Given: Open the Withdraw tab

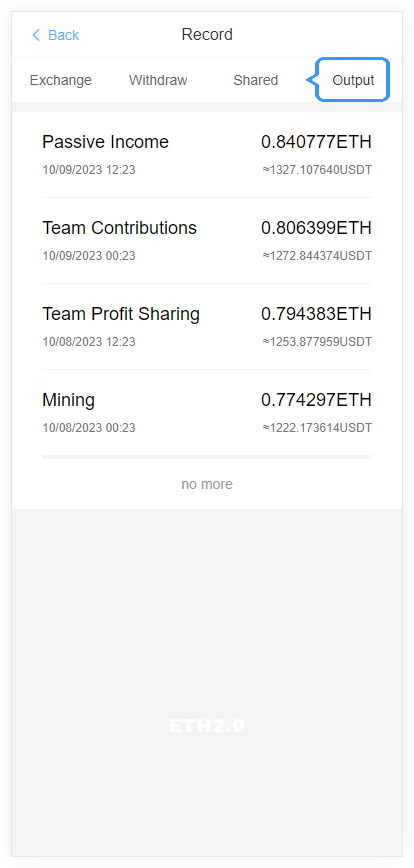Looking at the screenshot, I should (x=158, y=80).
